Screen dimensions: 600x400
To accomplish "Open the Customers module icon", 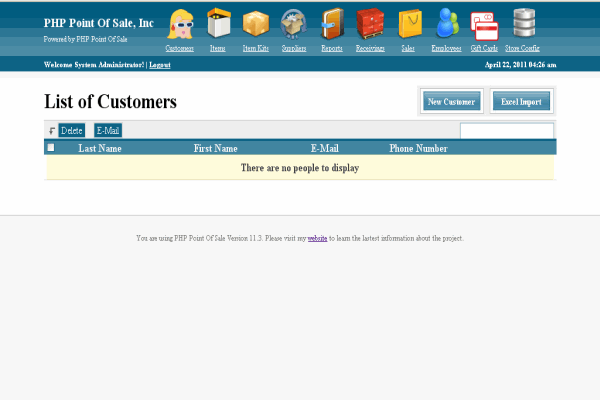I will pos(180,24).
